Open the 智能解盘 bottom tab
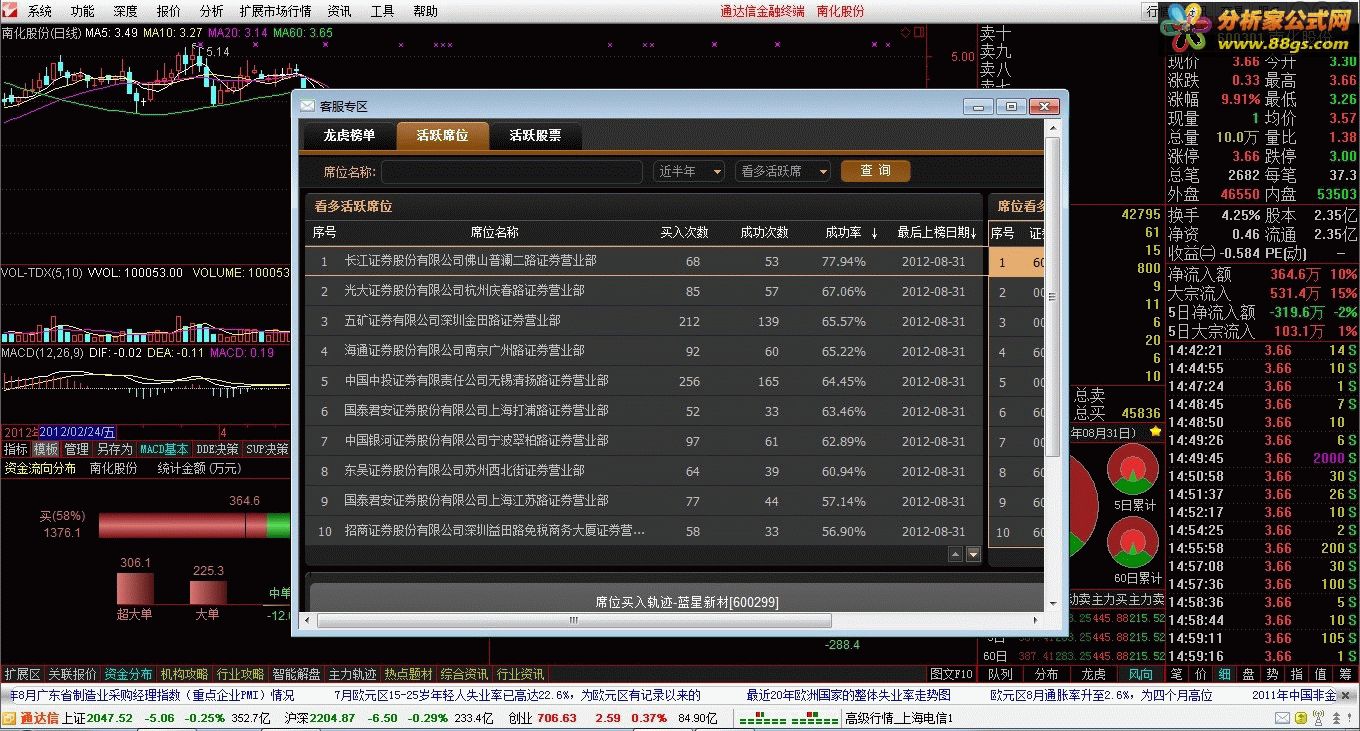This screenshot has width=1360, height=731. [x=297, y=674]
